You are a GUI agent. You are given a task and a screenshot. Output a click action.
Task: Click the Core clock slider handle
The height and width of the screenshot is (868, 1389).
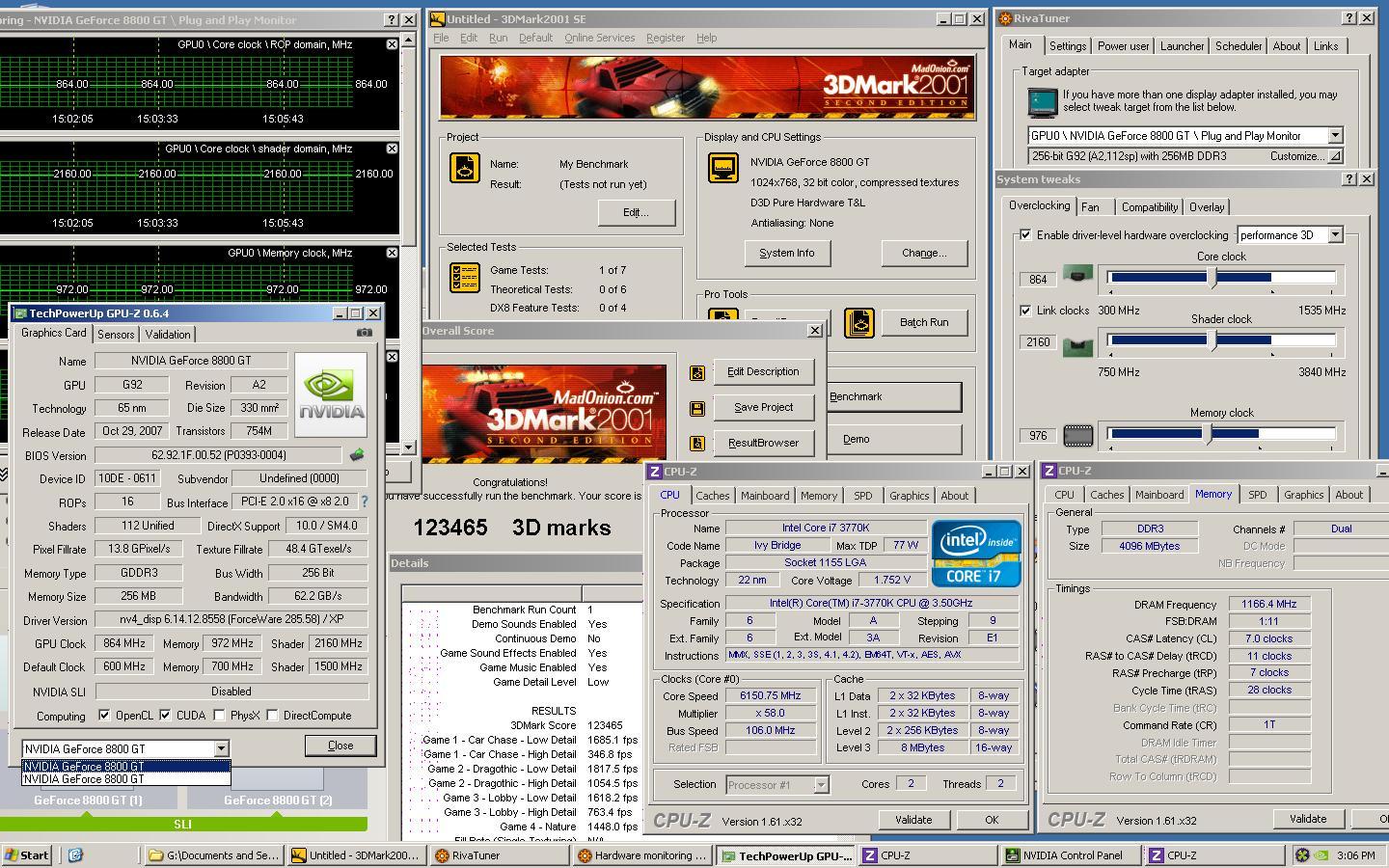(x=1213, y=278)
